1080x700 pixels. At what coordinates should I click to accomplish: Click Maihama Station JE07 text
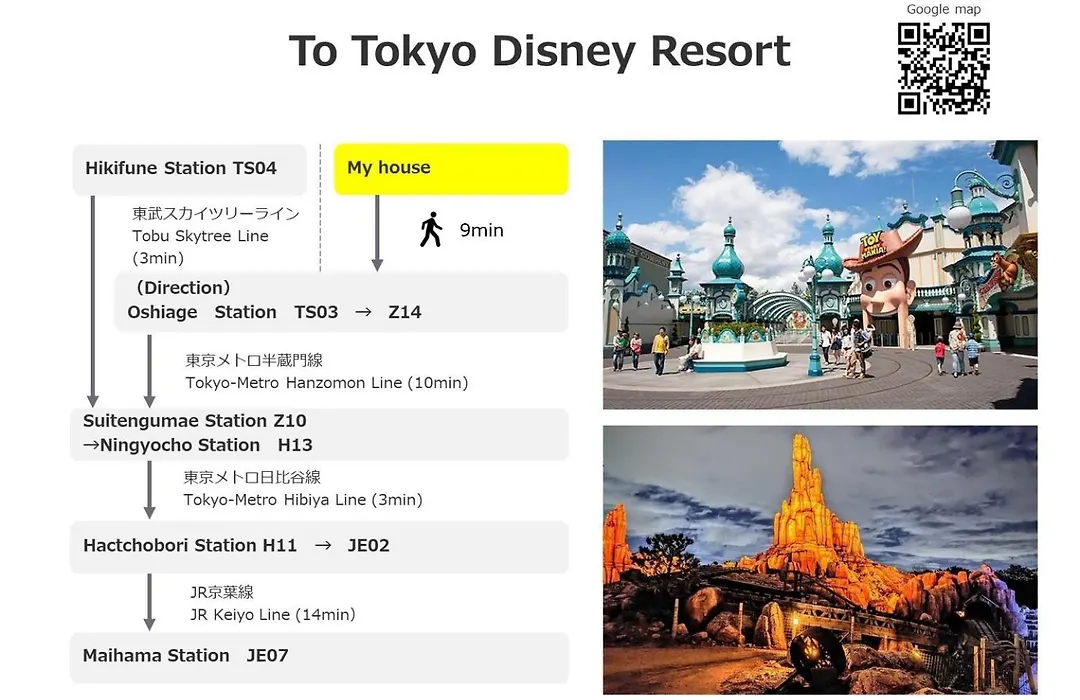185,655
